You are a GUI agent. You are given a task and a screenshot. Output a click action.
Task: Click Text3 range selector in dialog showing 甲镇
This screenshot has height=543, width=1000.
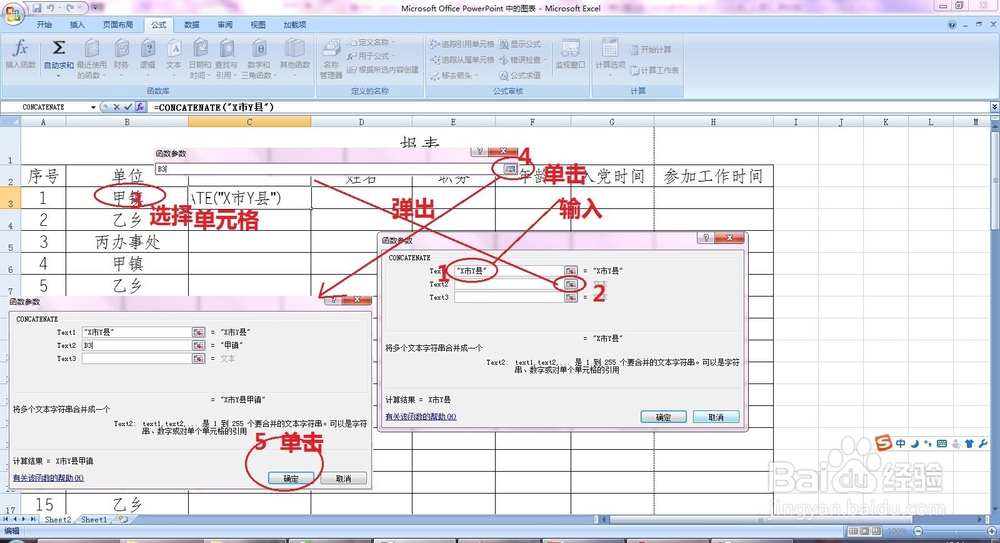tap(198, 359)
